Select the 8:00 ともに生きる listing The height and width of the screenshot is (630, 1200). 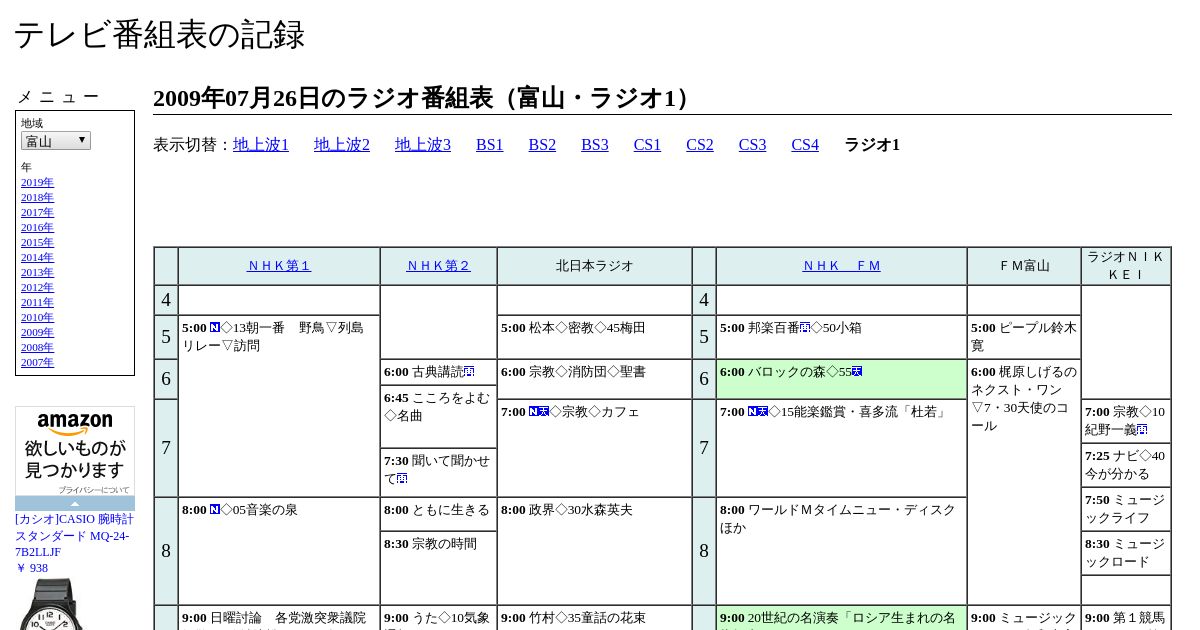(438, 514)
